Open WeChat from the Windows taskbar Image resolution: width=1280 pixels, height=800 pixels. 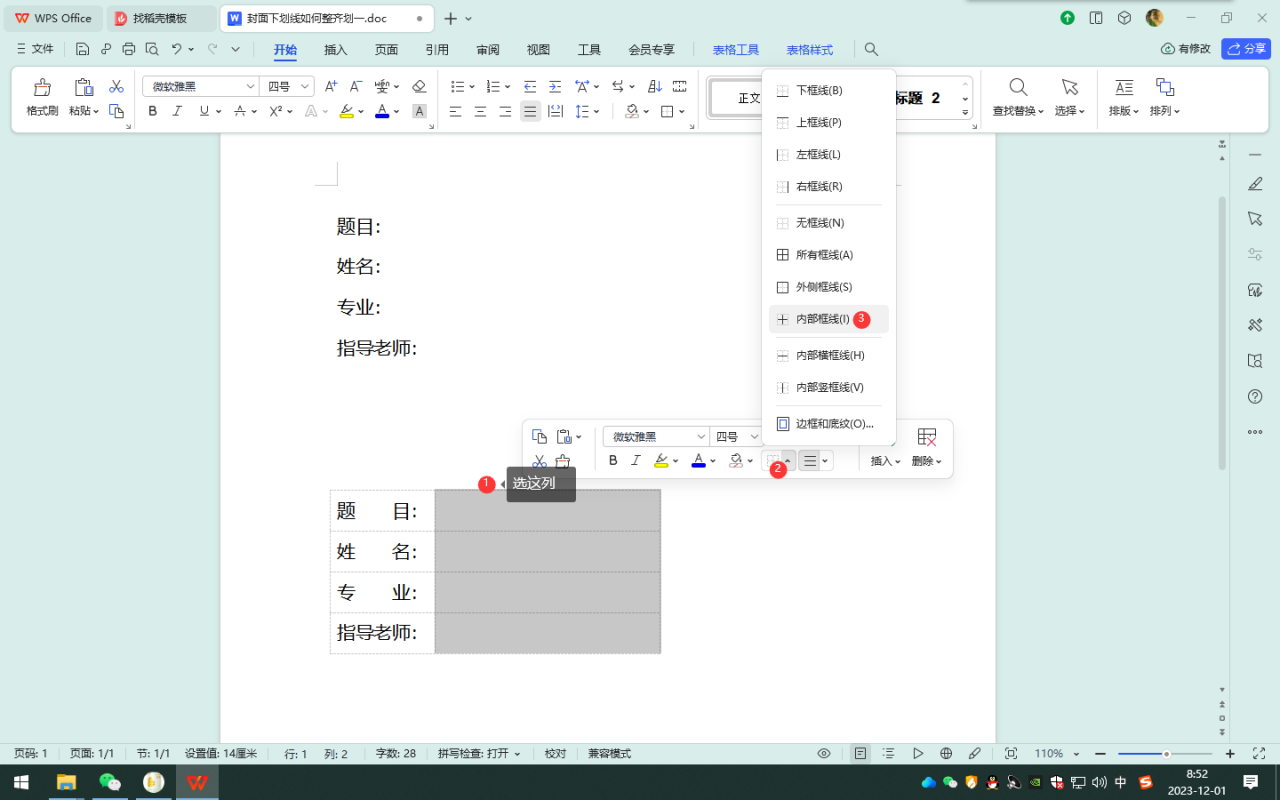[x=110, y=782]
